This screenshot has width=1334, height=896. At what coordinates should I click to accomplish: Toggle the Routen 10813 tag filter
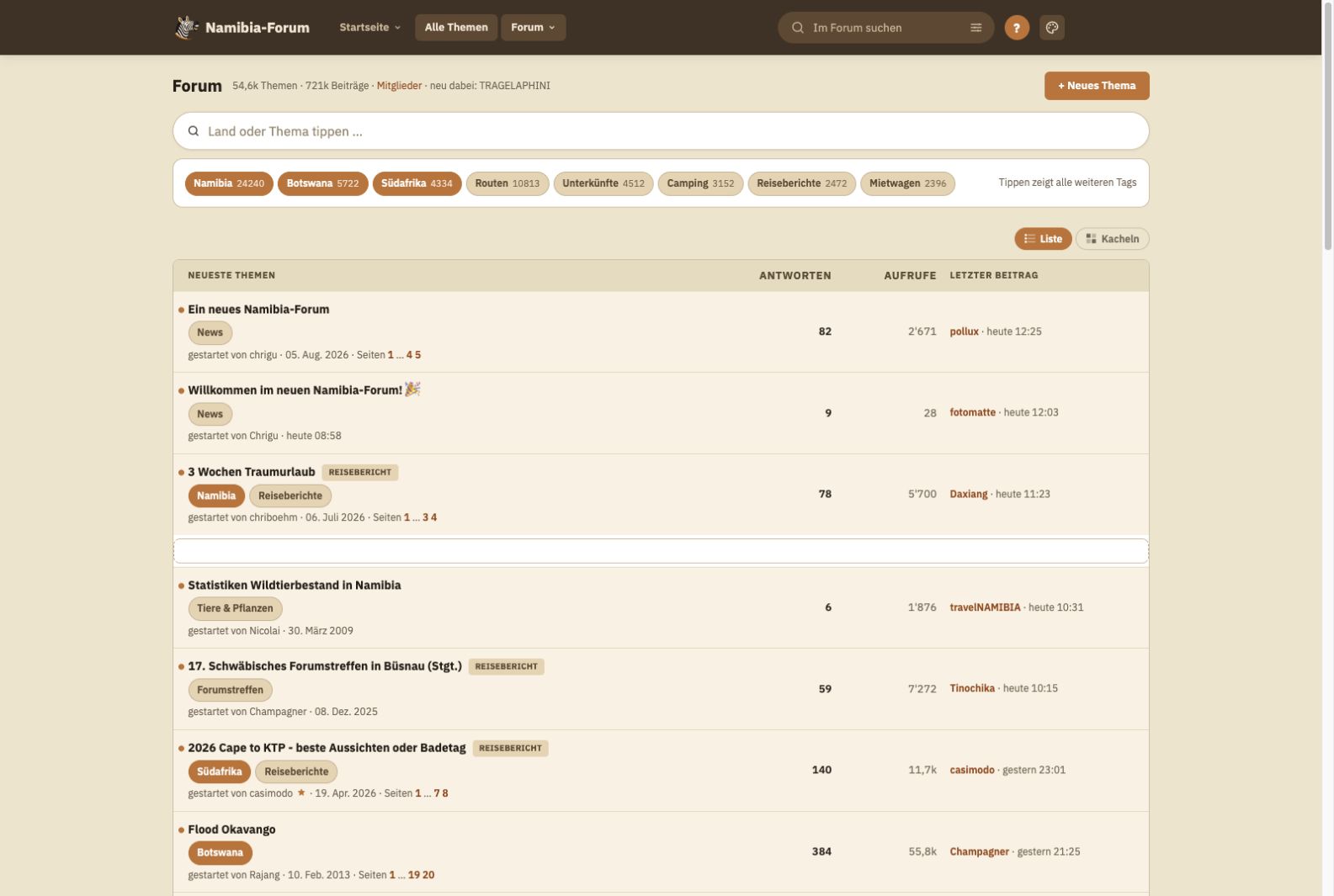click(508, 183)
